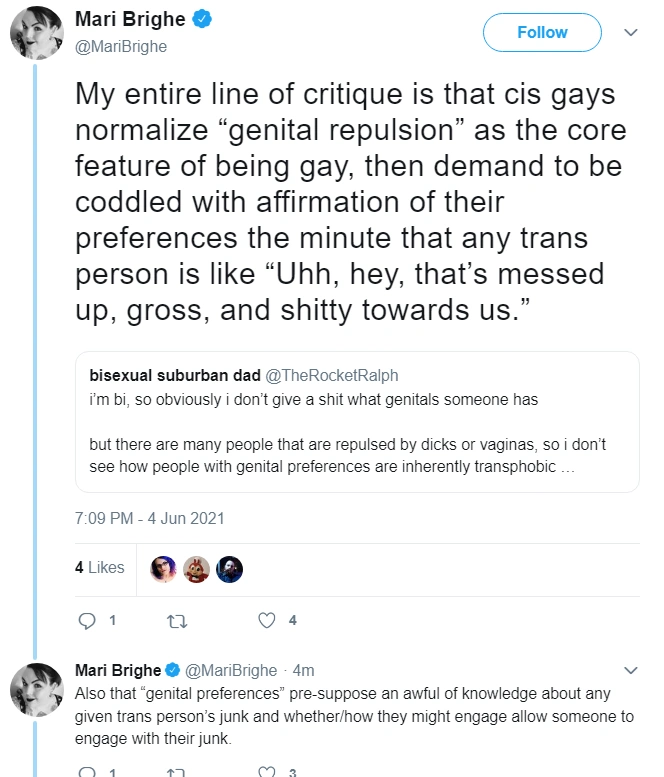Open the 7:09 PM timestamp link
This screenshot has height=777, width=664.
150,518
